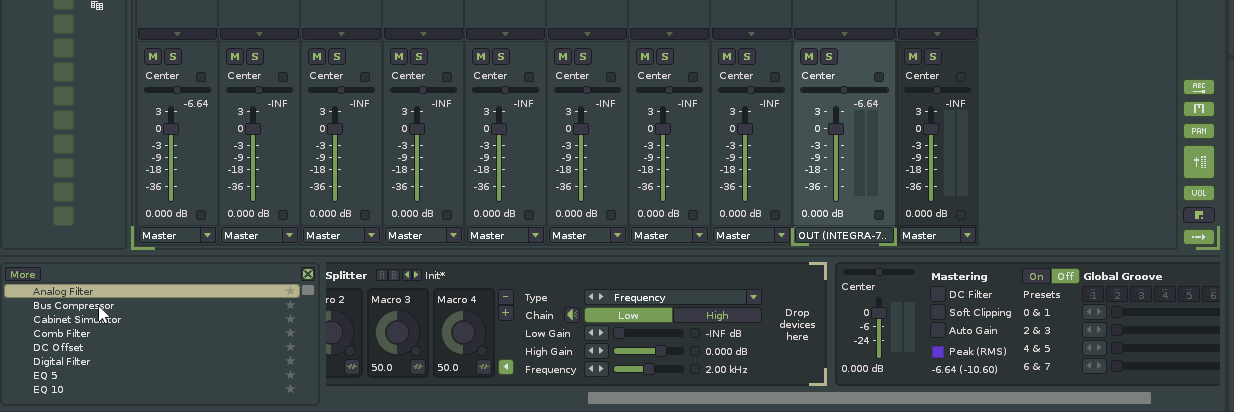The image size is (1234, 412).
Task: Enable the DC Filter checkbox
Action: [x=938, y=294]
